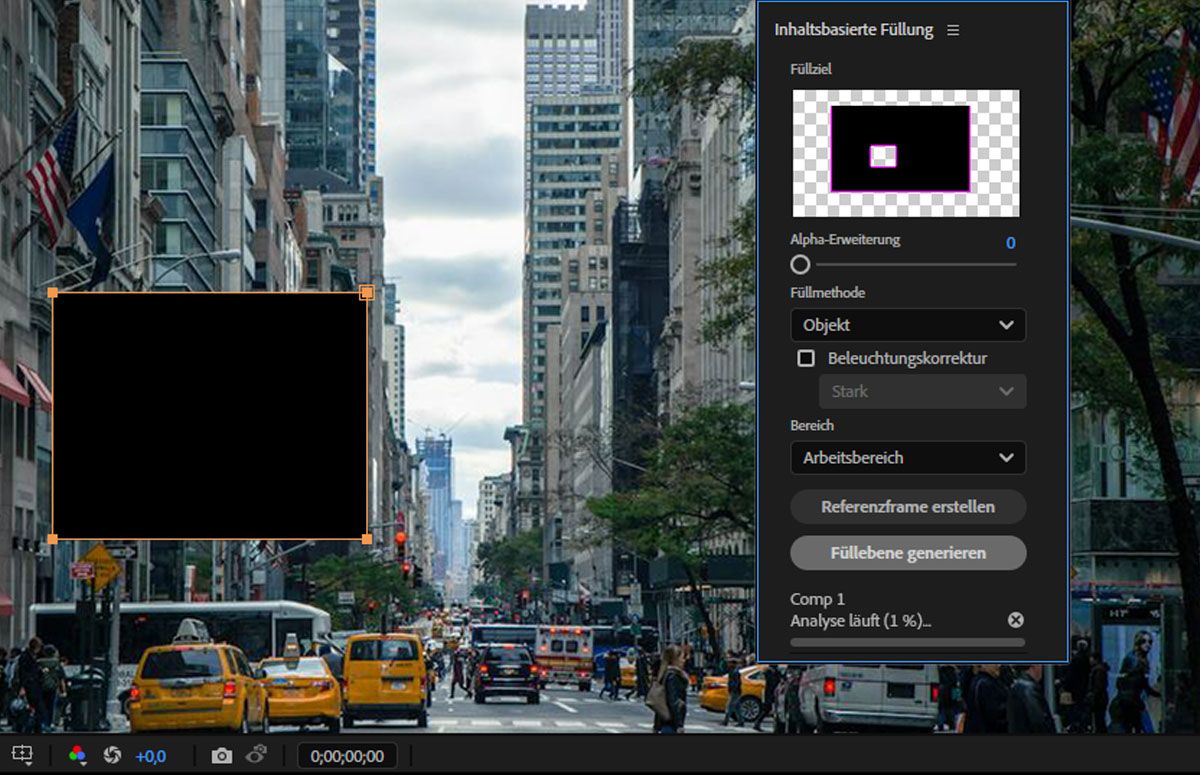Click the Inhaltsbasierte Füllung panel title
This screenshot has height=775, width=1200.
click(x=854, y=30)
